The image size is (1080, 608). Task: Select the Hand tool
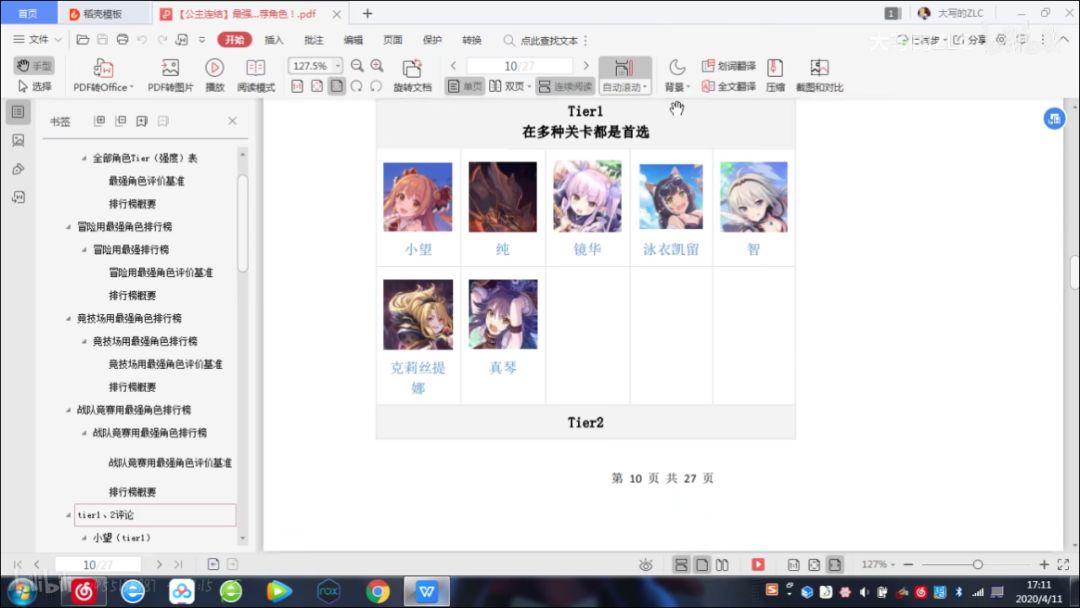point(34,65)
